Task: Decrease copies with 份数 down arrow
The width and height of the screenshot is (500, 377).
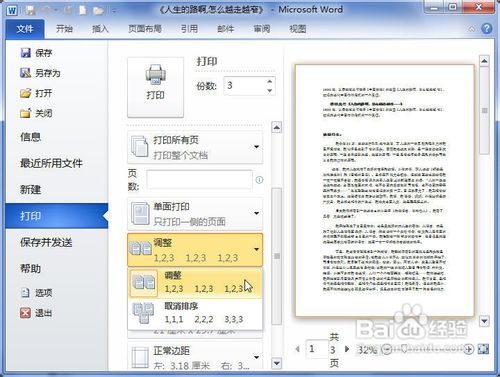Action: (x=270, y=91)
